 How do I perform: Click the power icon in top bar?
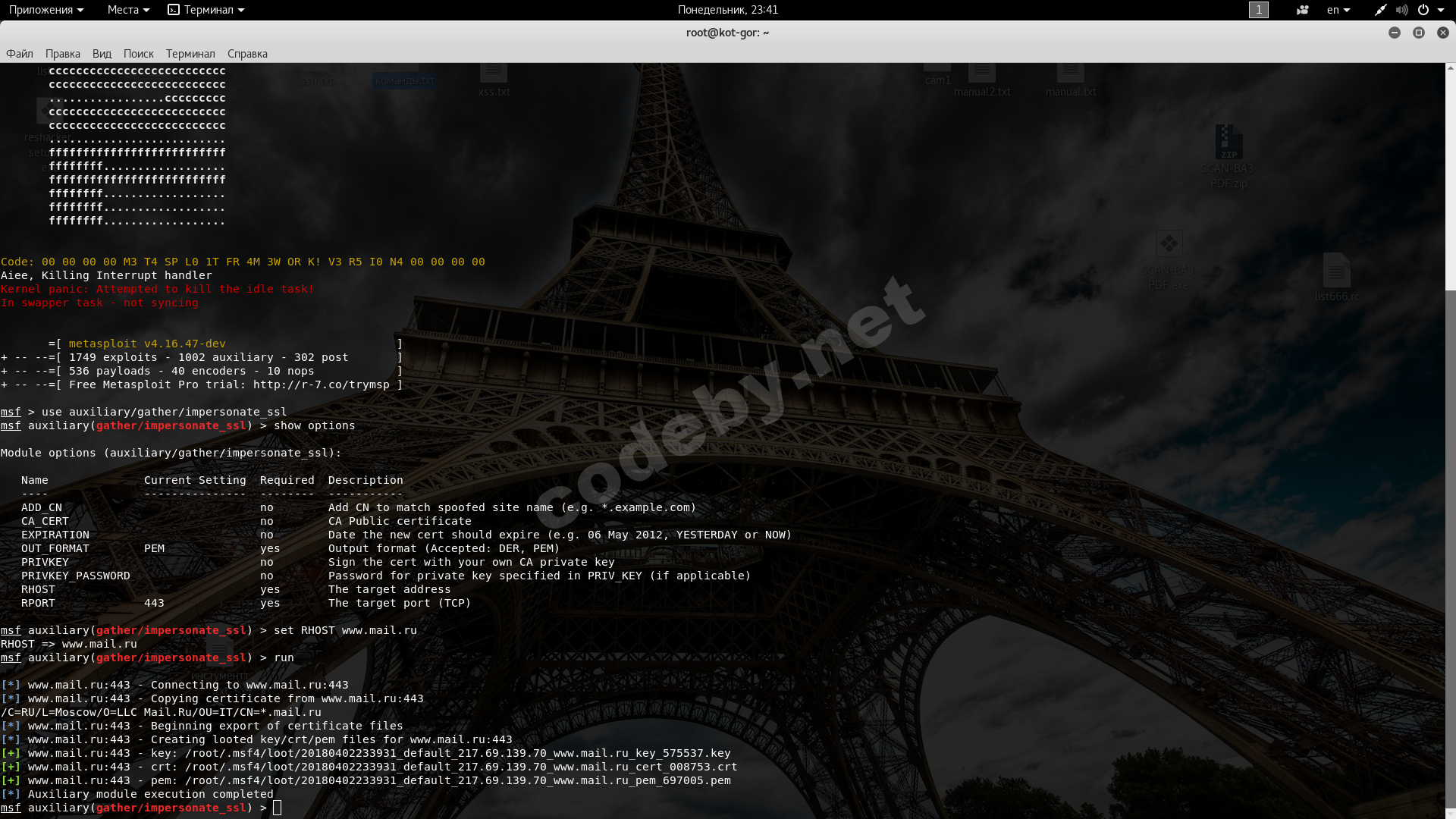point(1423,10)
